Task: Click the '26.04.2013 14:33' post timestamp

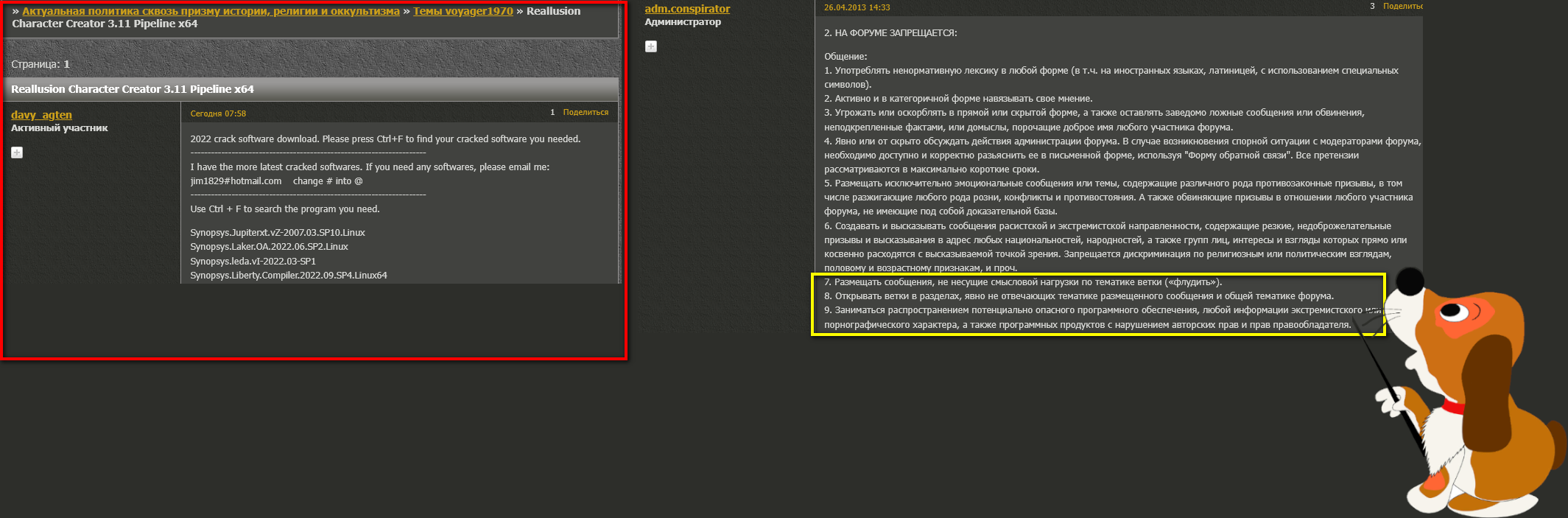Action: coord(857,7)
